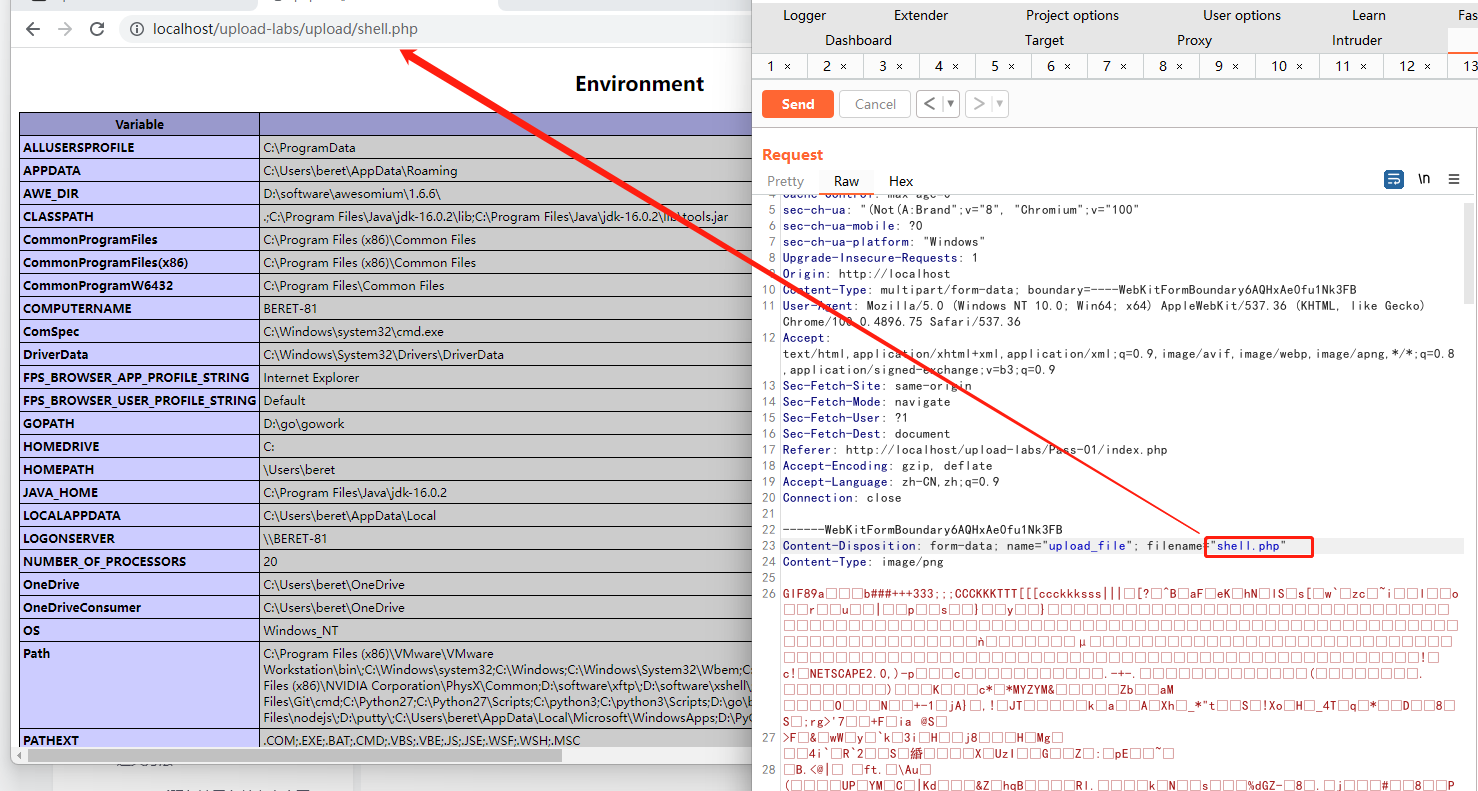Close Repeater tab 5
This screenshot has width=1478, height=791.
pos(1012,66)
